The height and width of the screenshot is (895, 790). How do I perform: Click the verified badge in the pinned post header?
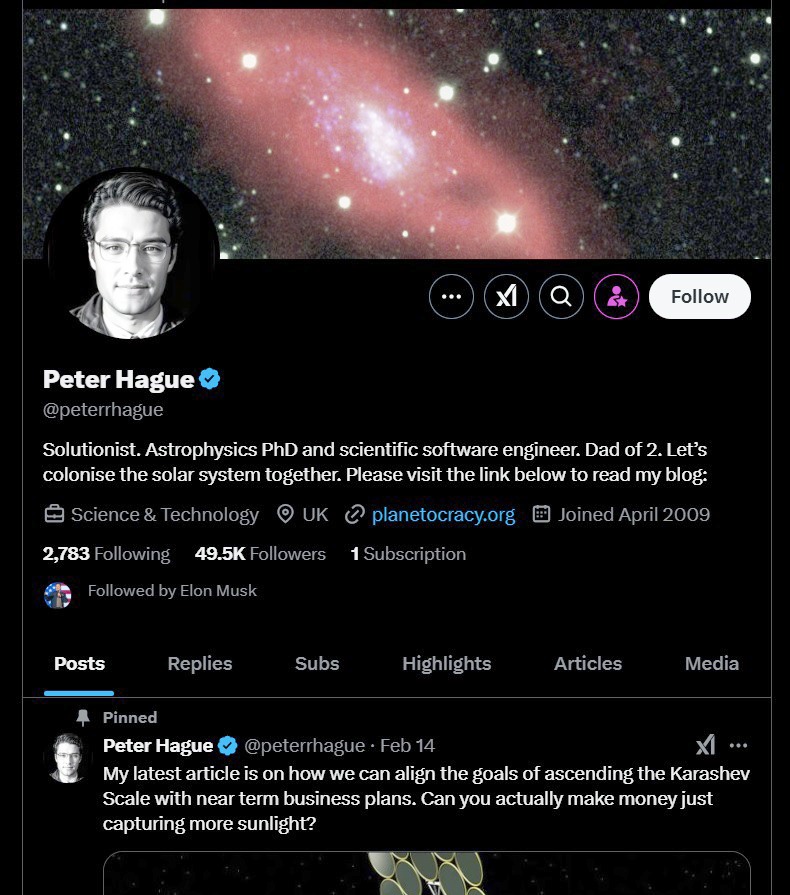227,745
